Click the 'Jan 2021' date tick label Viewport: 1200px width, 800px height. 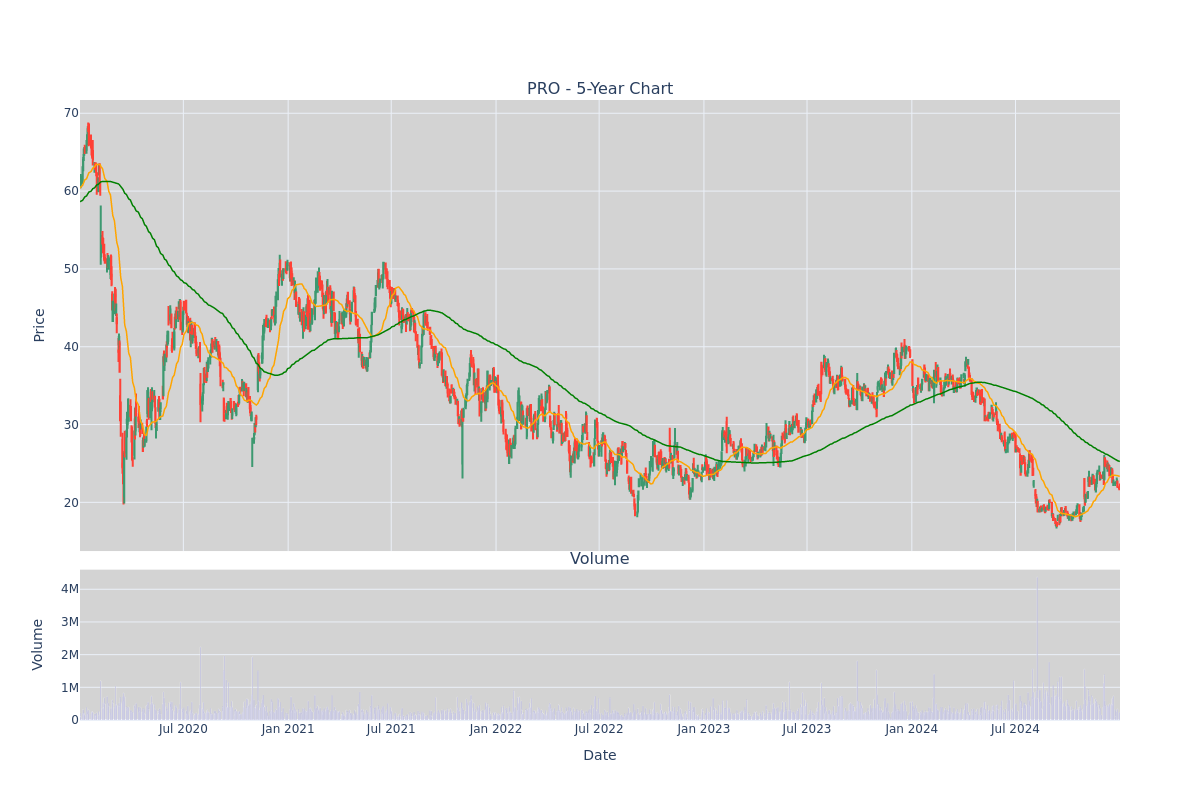point(288,729)
